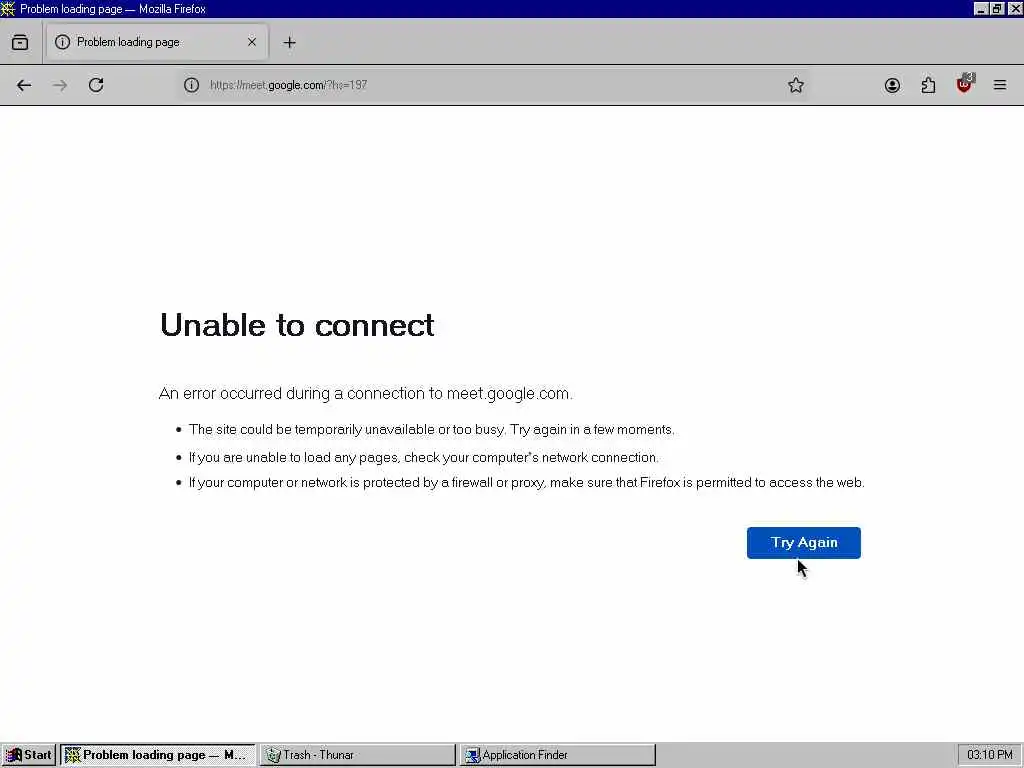Viewport: 1024px width, 768px height.
Task: Go forward one page
Action: coord(60,85)
